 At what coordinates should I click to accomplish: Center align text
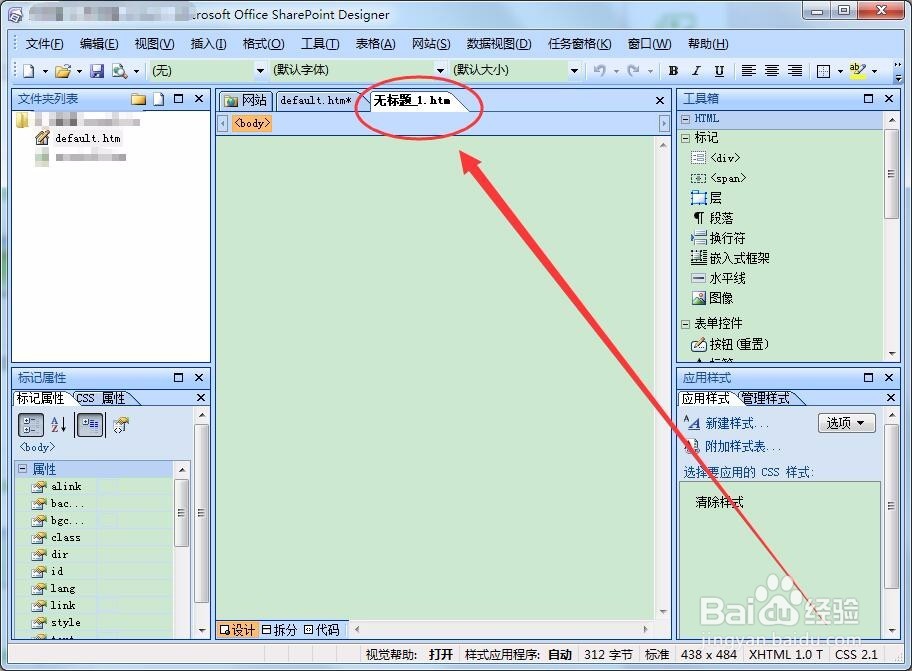[x=772, y=71]
